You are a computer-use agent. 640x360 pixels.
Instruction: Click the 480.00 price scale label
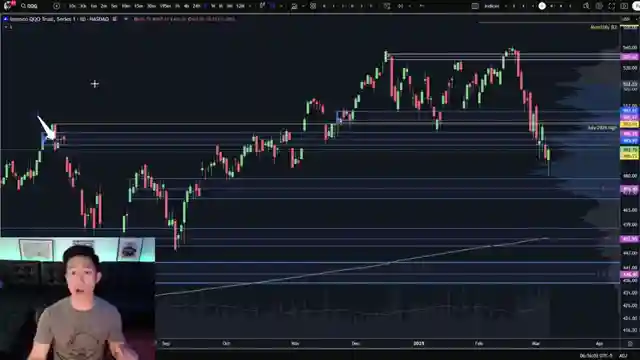pyautogui.click(x=630, y=176)
